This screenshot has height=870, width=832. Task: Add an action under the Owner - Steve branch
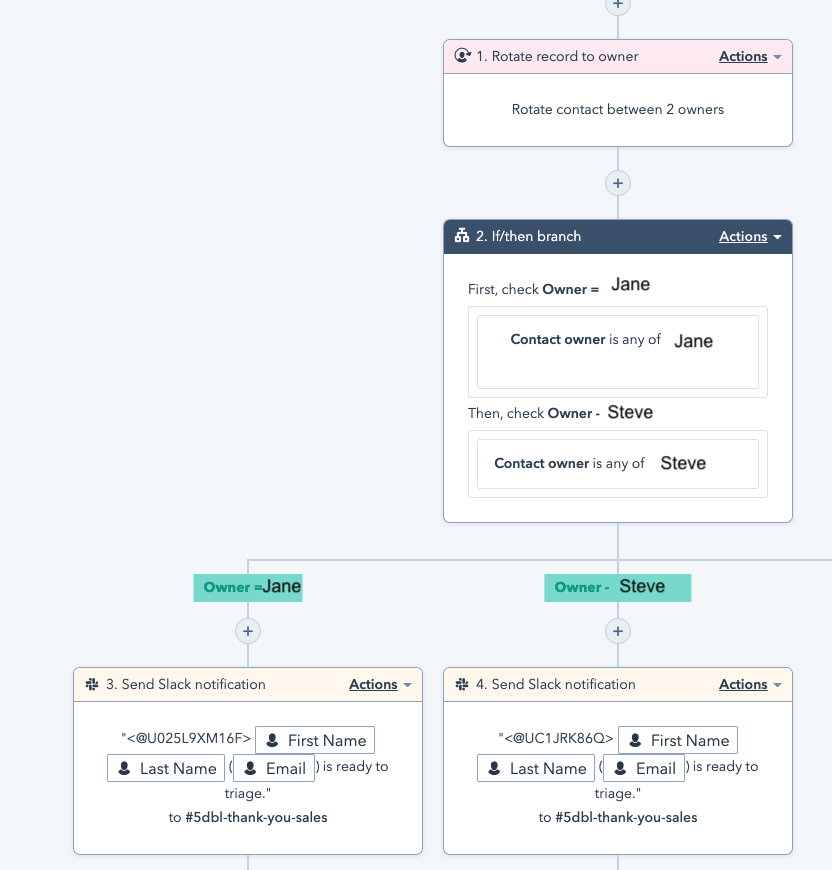[x=617, y=631]
